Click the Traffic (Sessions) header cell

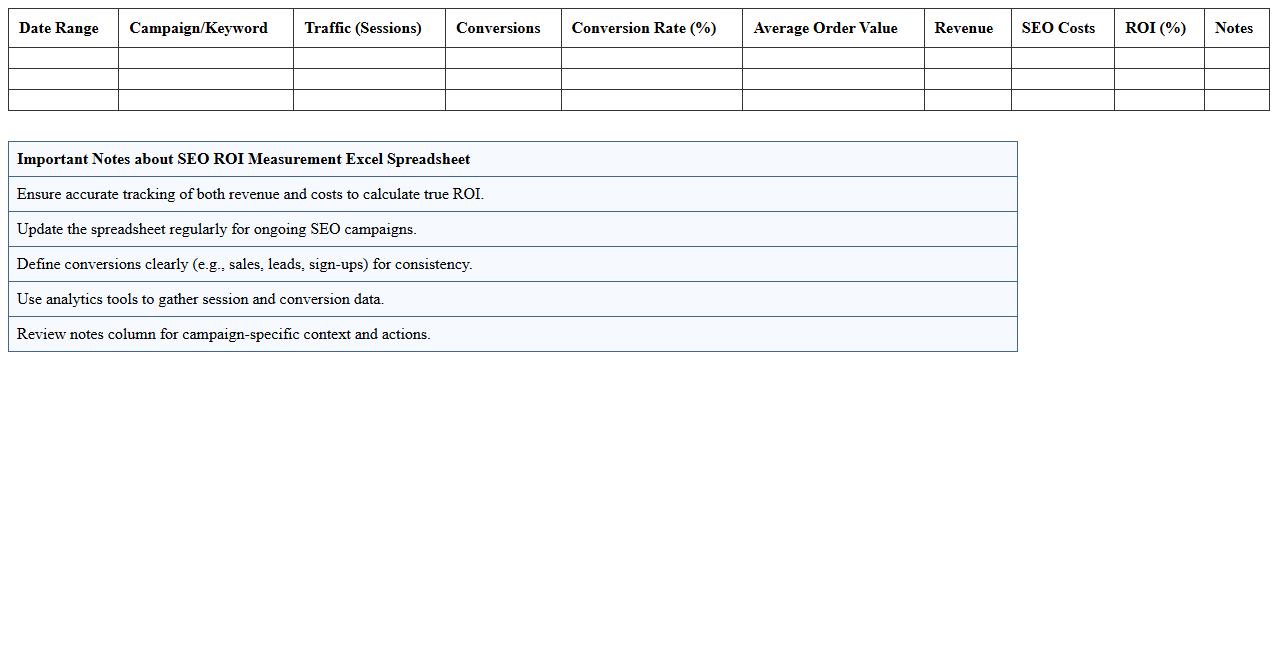[x=369, y=28]
